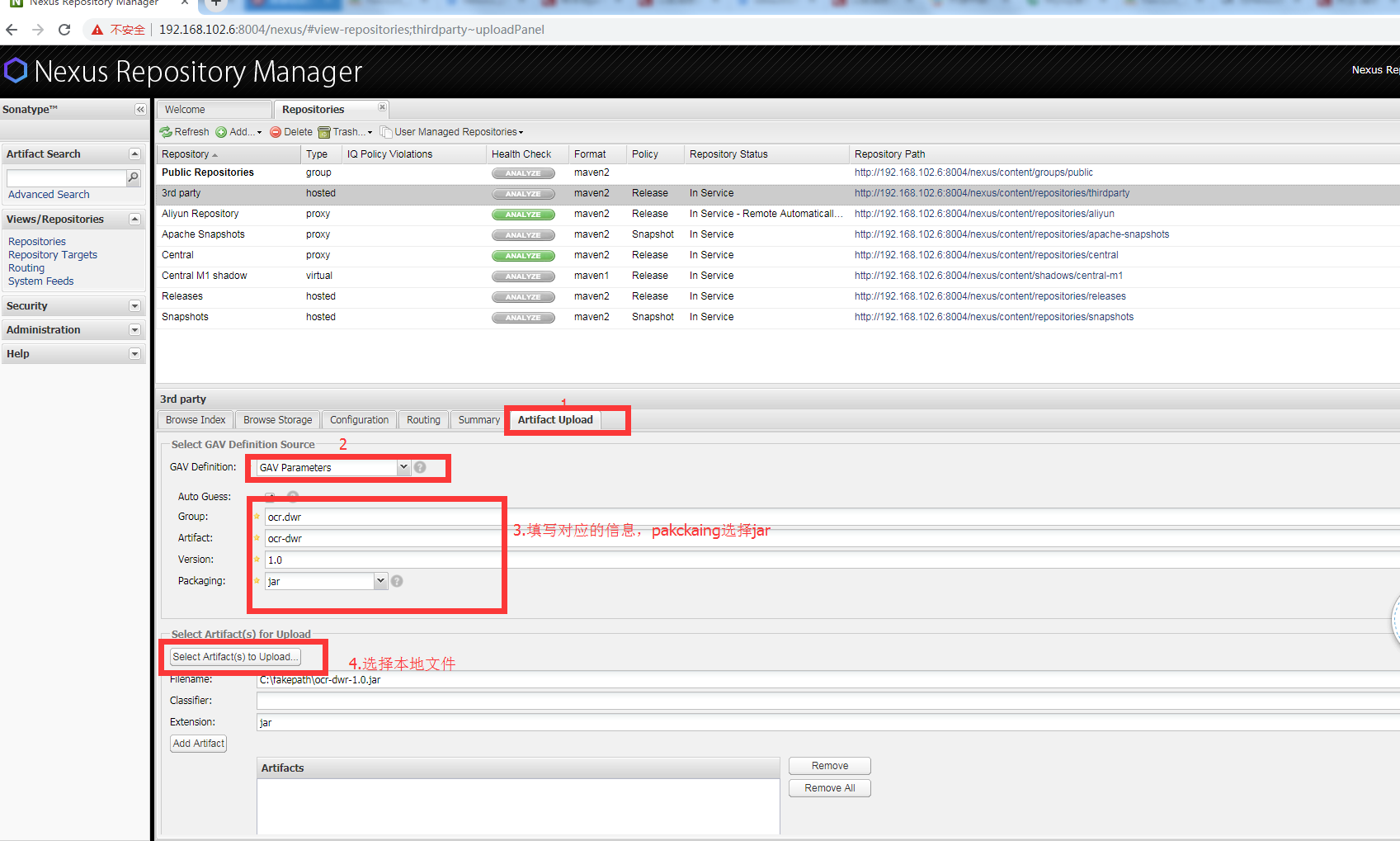Click the artifact search text box
Screen dimensions: 1400x841
tap(66, 178)
